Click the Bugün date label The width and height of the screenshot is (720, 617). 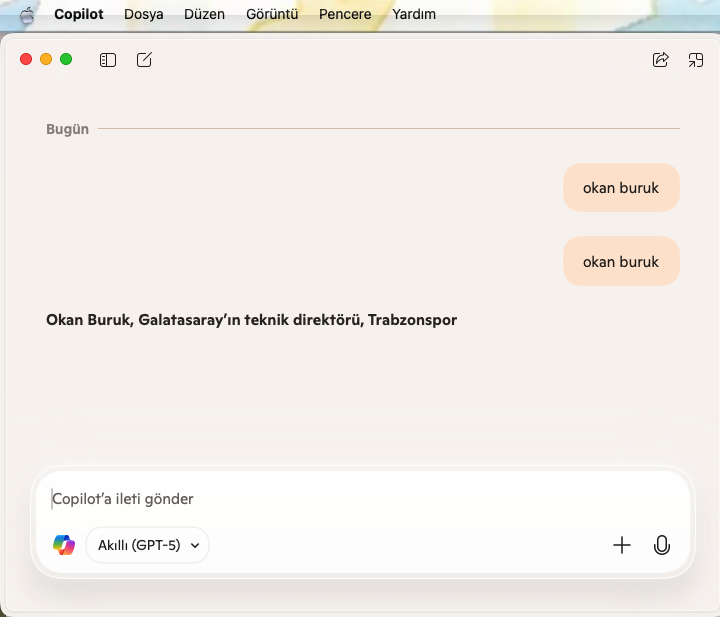click(x=68, y=129)
